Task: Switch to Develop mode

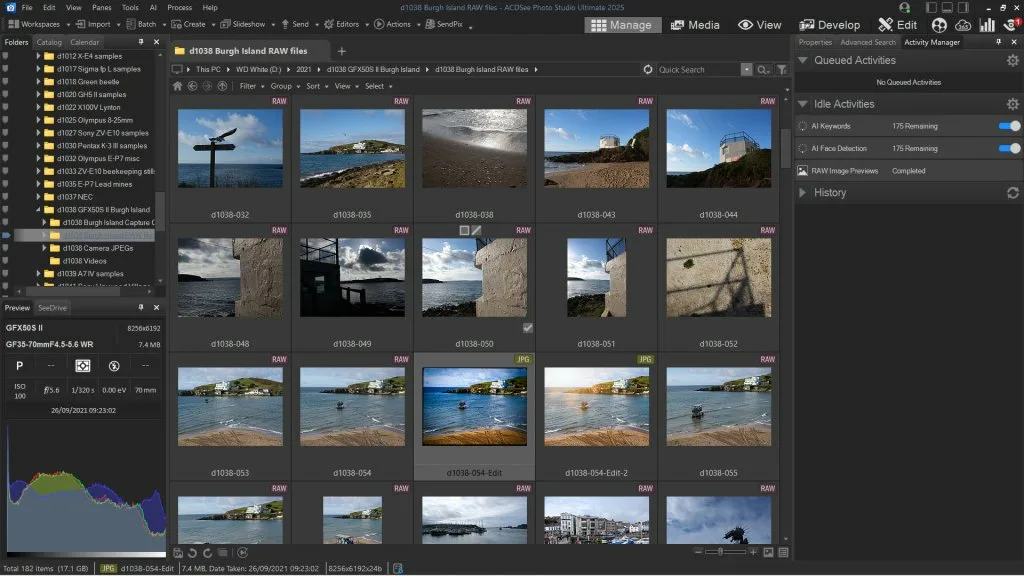Action: pyautogui.click(x=829, y=25)
